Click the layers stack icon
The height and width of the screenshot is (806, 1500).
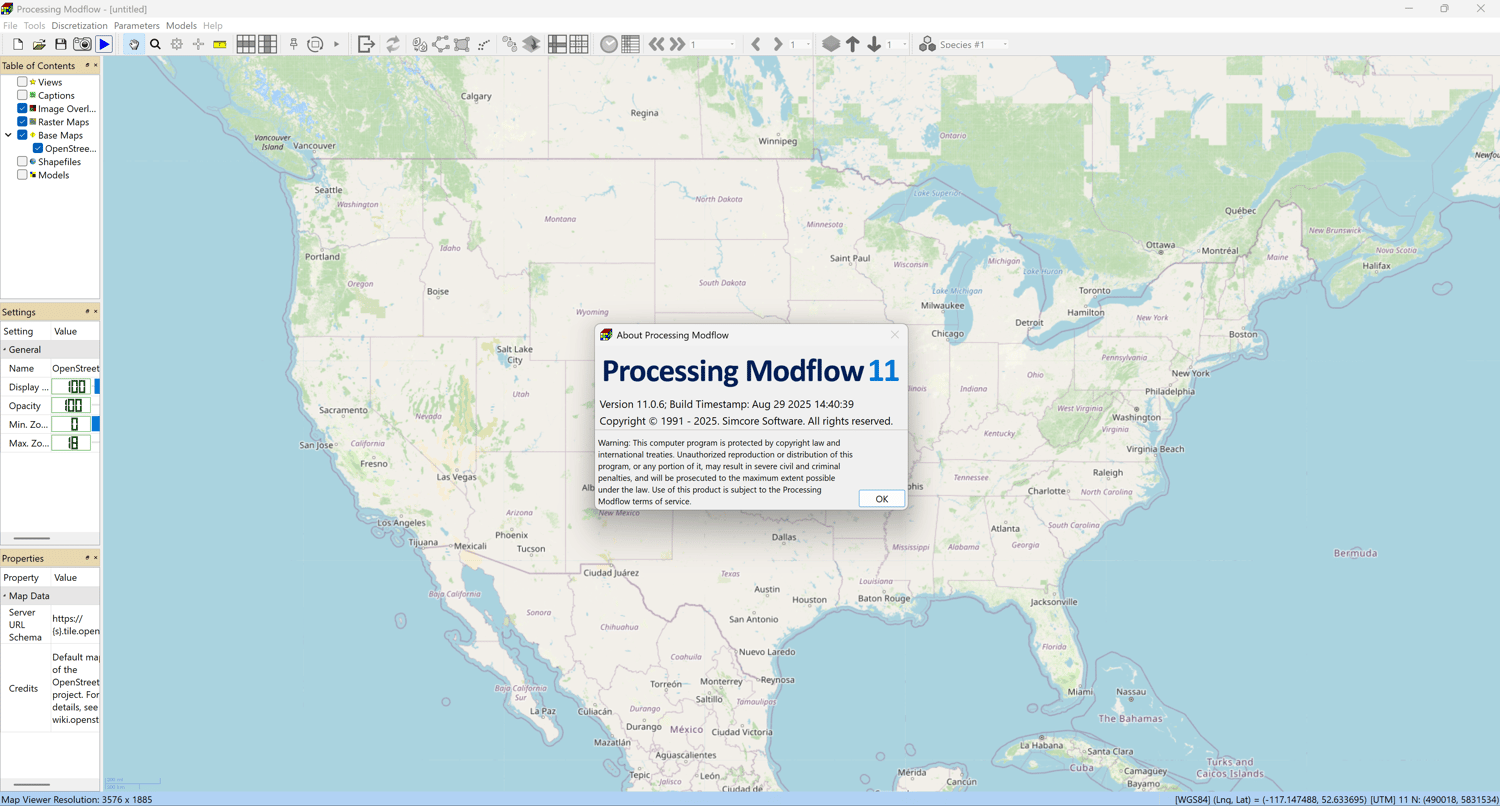pos(831,44)
